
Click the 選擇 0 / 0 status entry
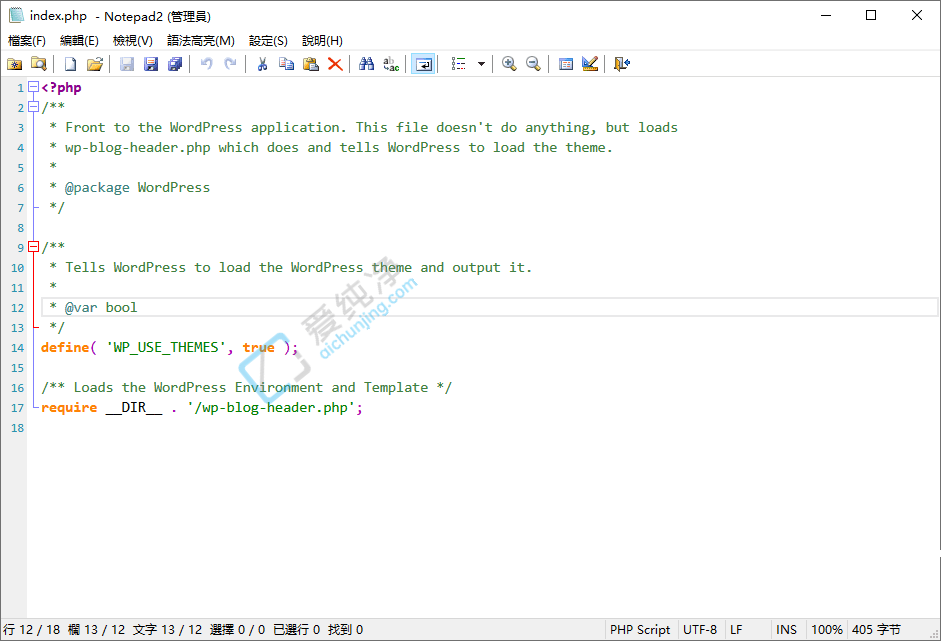click(237, 630)
